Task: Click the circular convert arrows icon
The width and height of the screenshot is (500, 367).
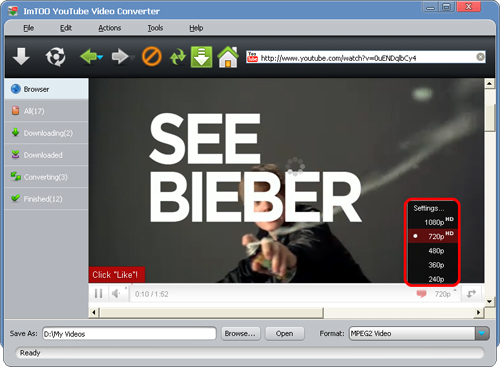Action: (x=55, y=57)
